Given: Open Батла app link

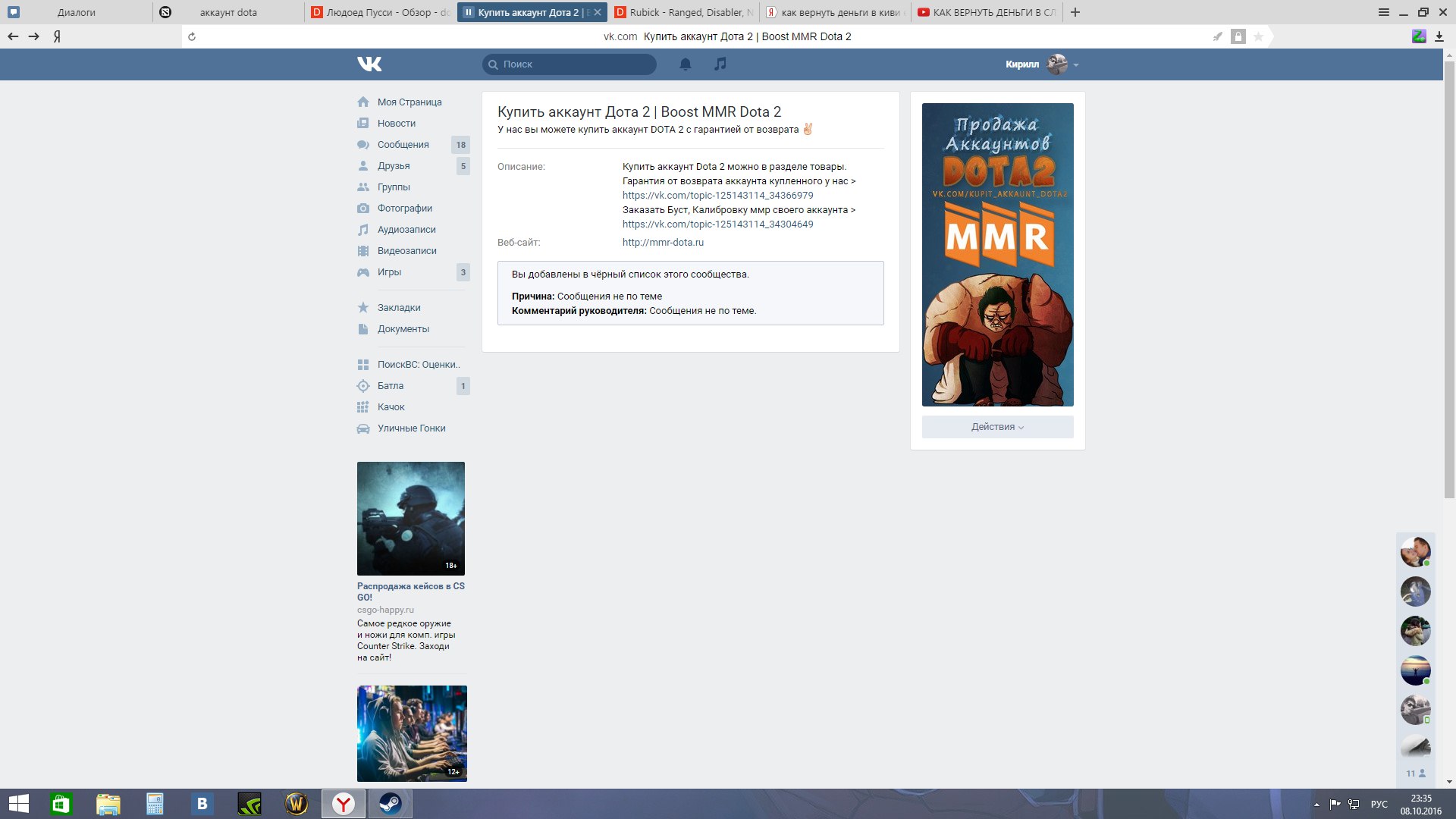Looking at the screenshot, I should point(391,386).
